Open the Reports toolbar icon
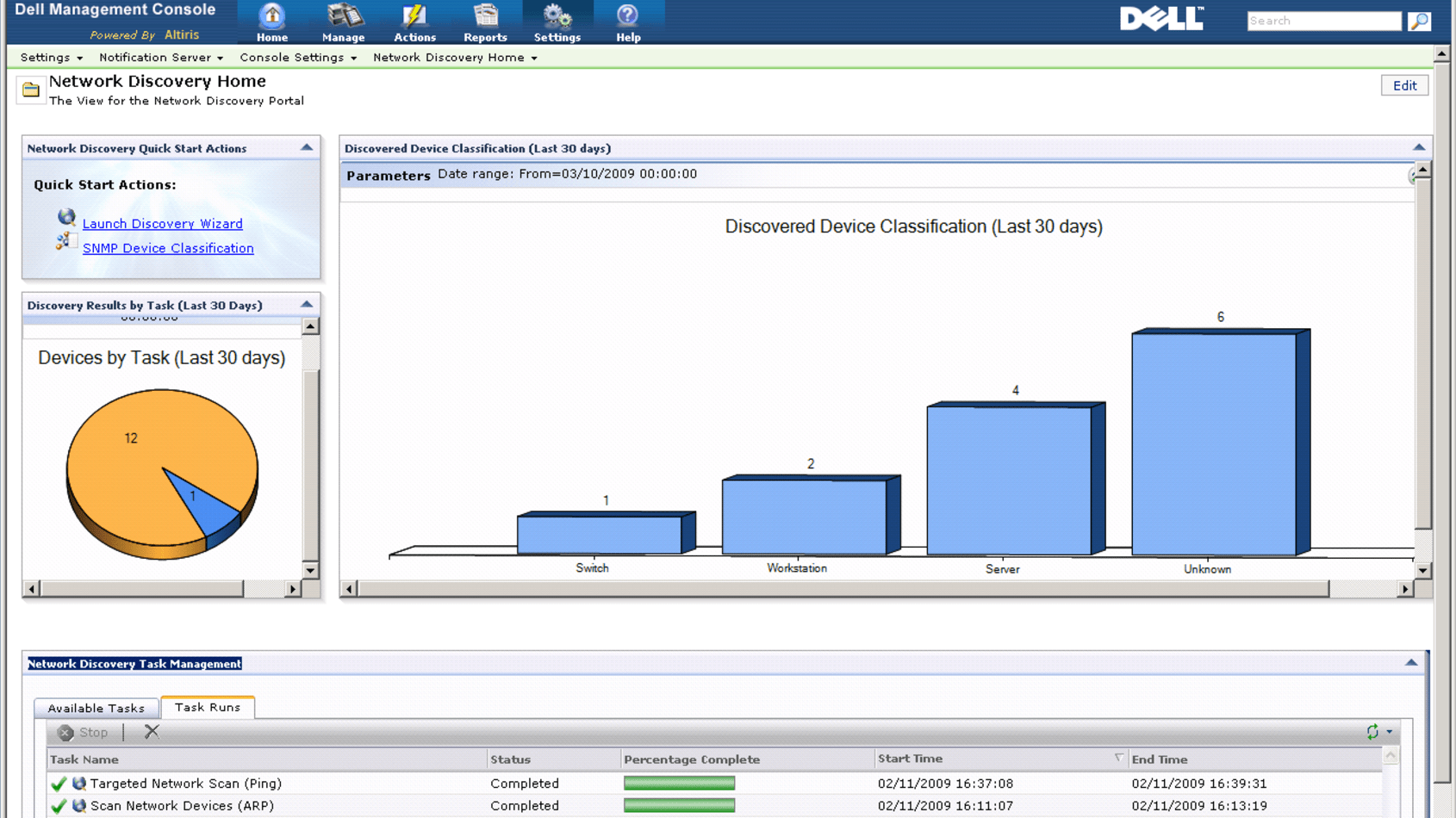This screenshot has height=818, width=1456. [x=485, y=22]
